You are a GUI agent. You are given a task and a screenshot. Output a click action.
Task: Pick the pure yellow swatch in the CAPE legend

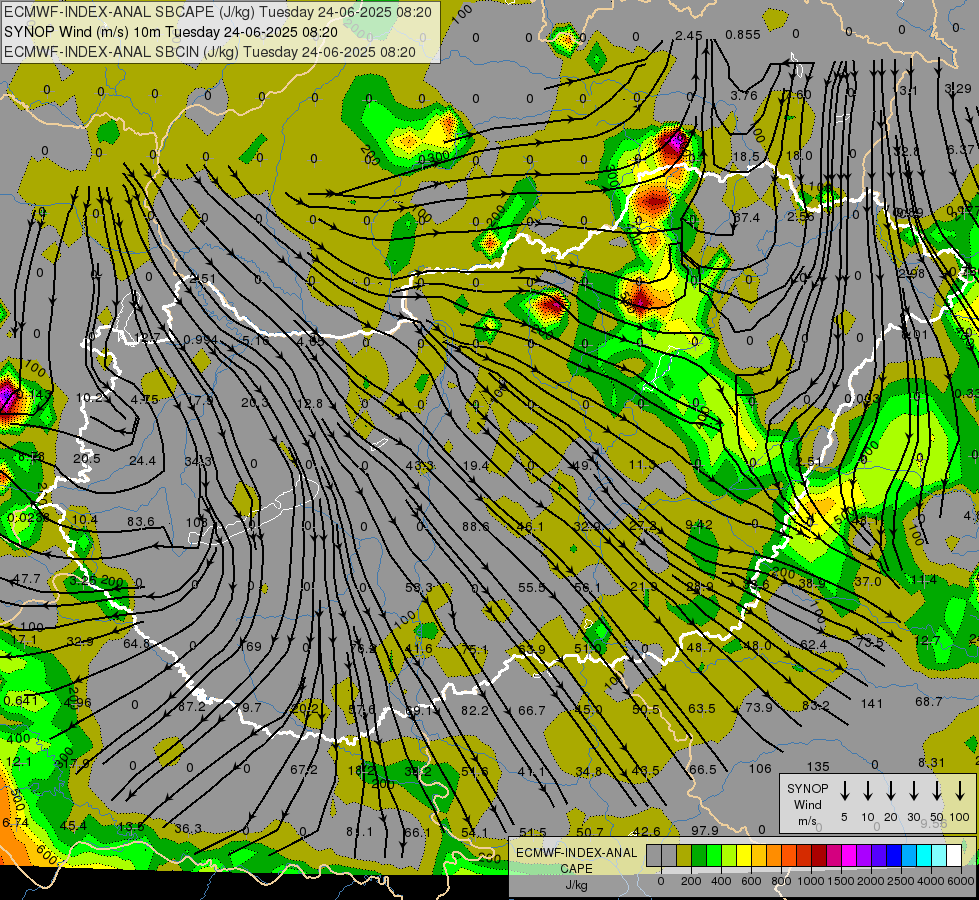pos(744,855)
